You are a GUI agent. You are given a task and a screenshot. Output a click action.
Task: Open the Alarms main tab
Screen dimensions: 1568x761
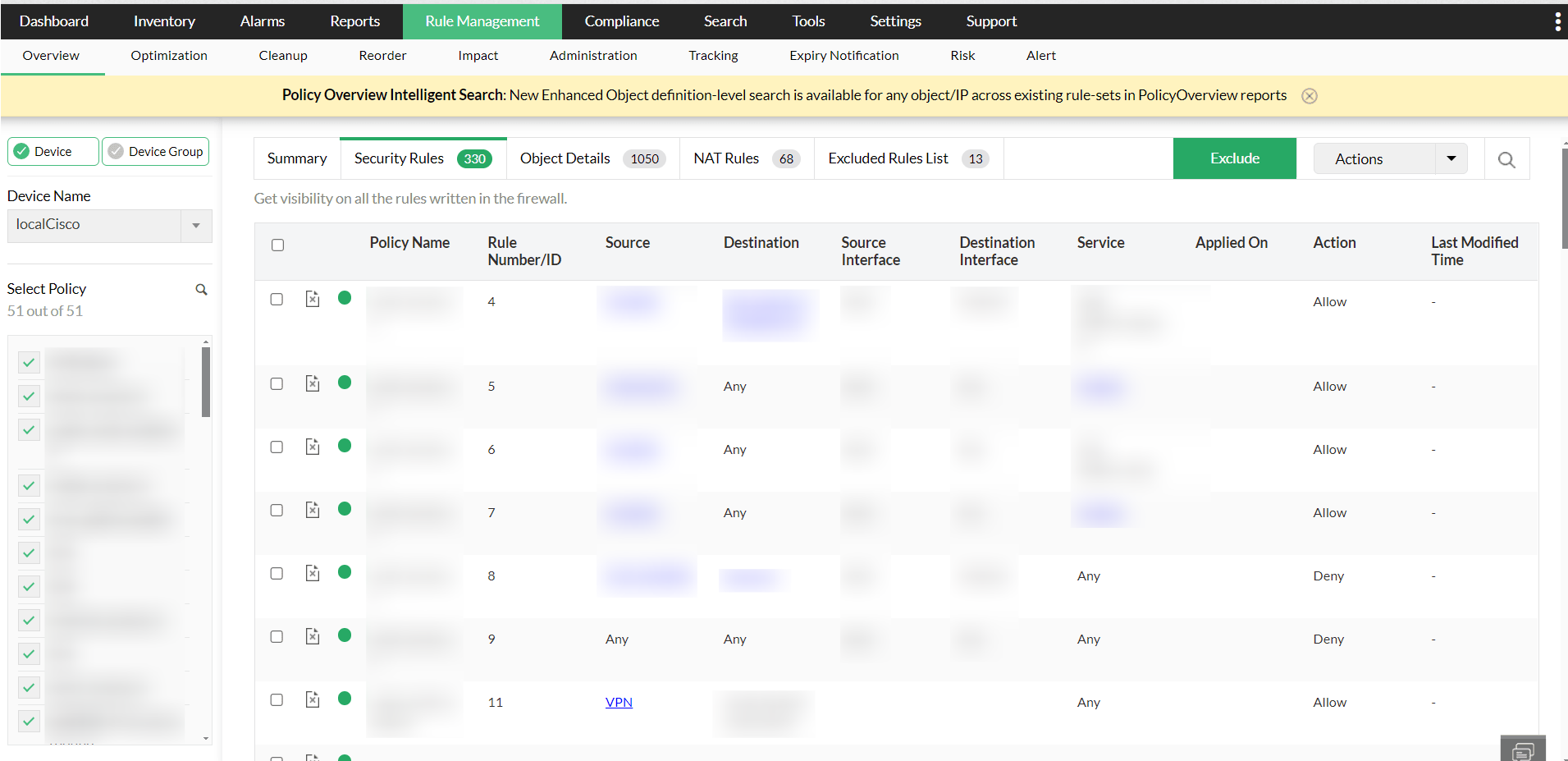point(263,21)
